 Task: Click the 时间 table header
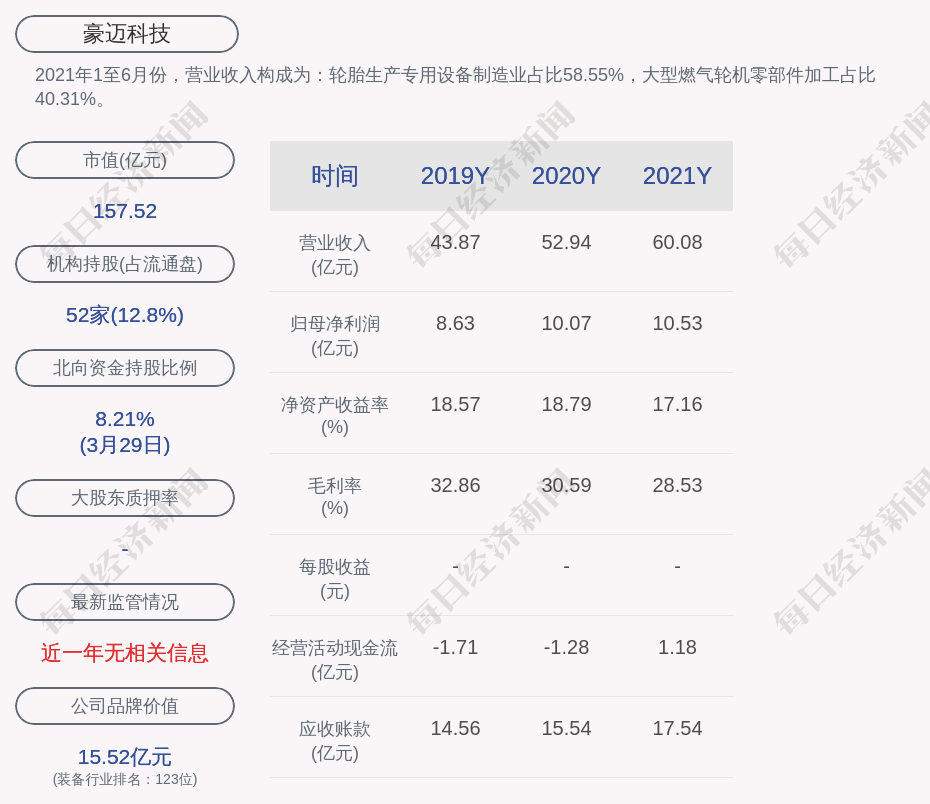[335, 176]
